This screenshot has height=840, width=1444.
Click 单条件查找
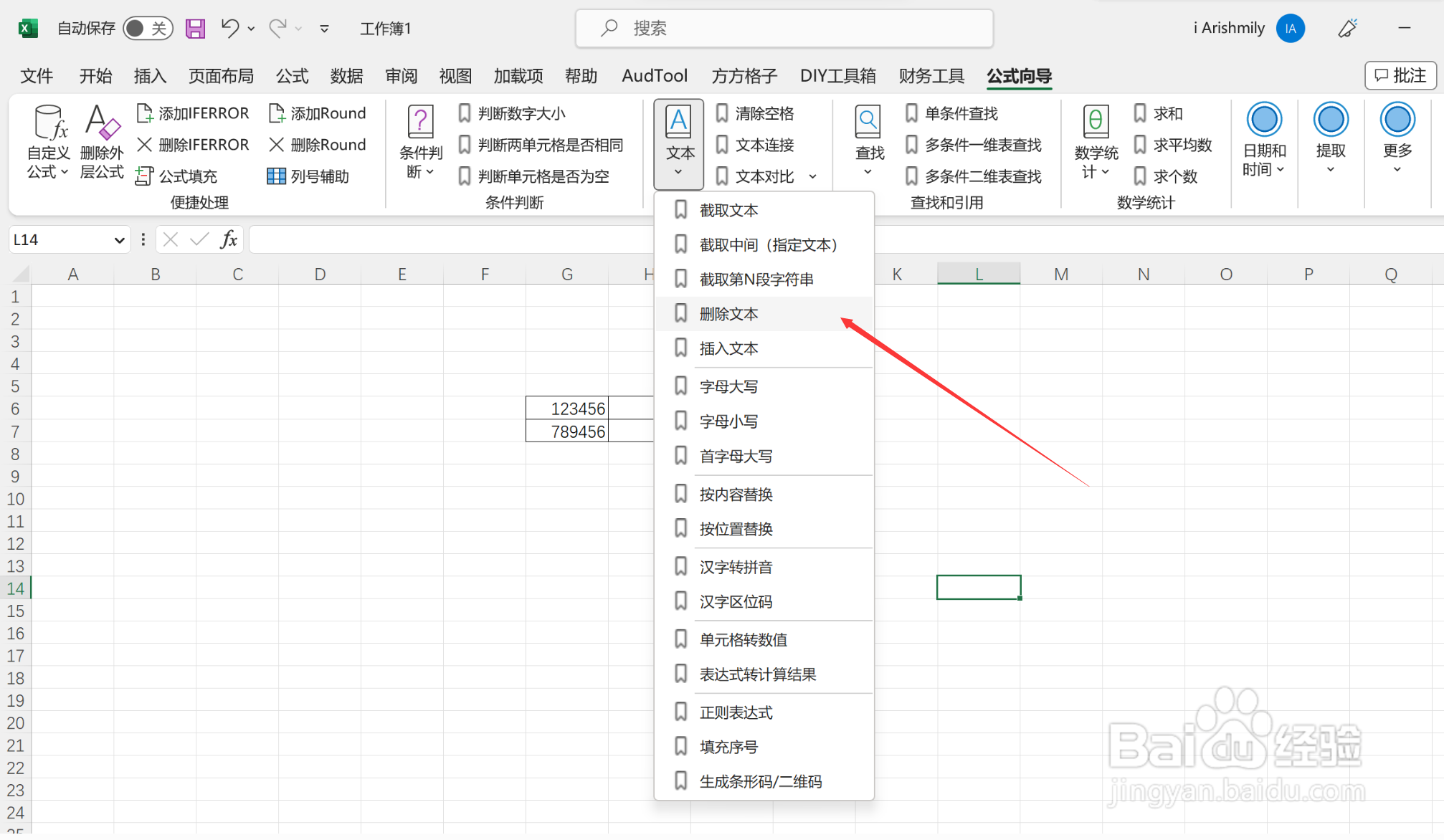[951, 113]
